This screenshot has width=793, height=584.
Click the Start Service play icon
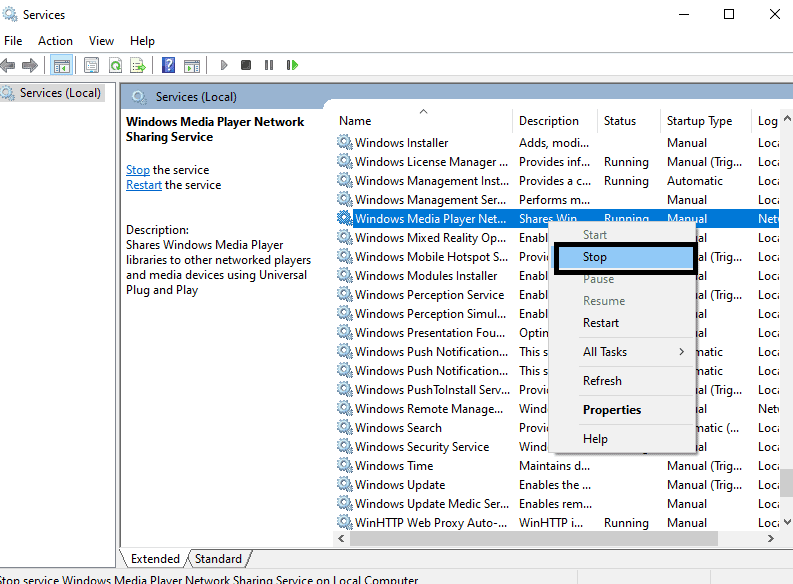224,65
